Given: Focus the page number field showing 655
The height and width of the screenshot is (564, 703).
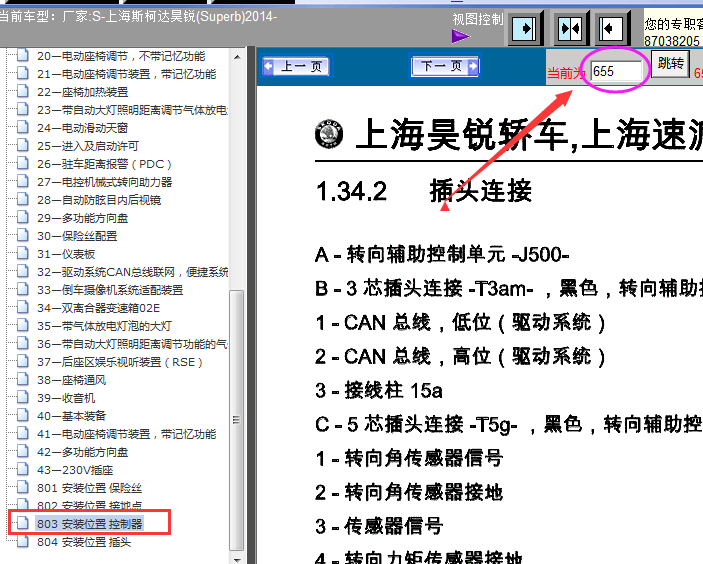Looking at the screenshot, I should (x=616, y=71).
